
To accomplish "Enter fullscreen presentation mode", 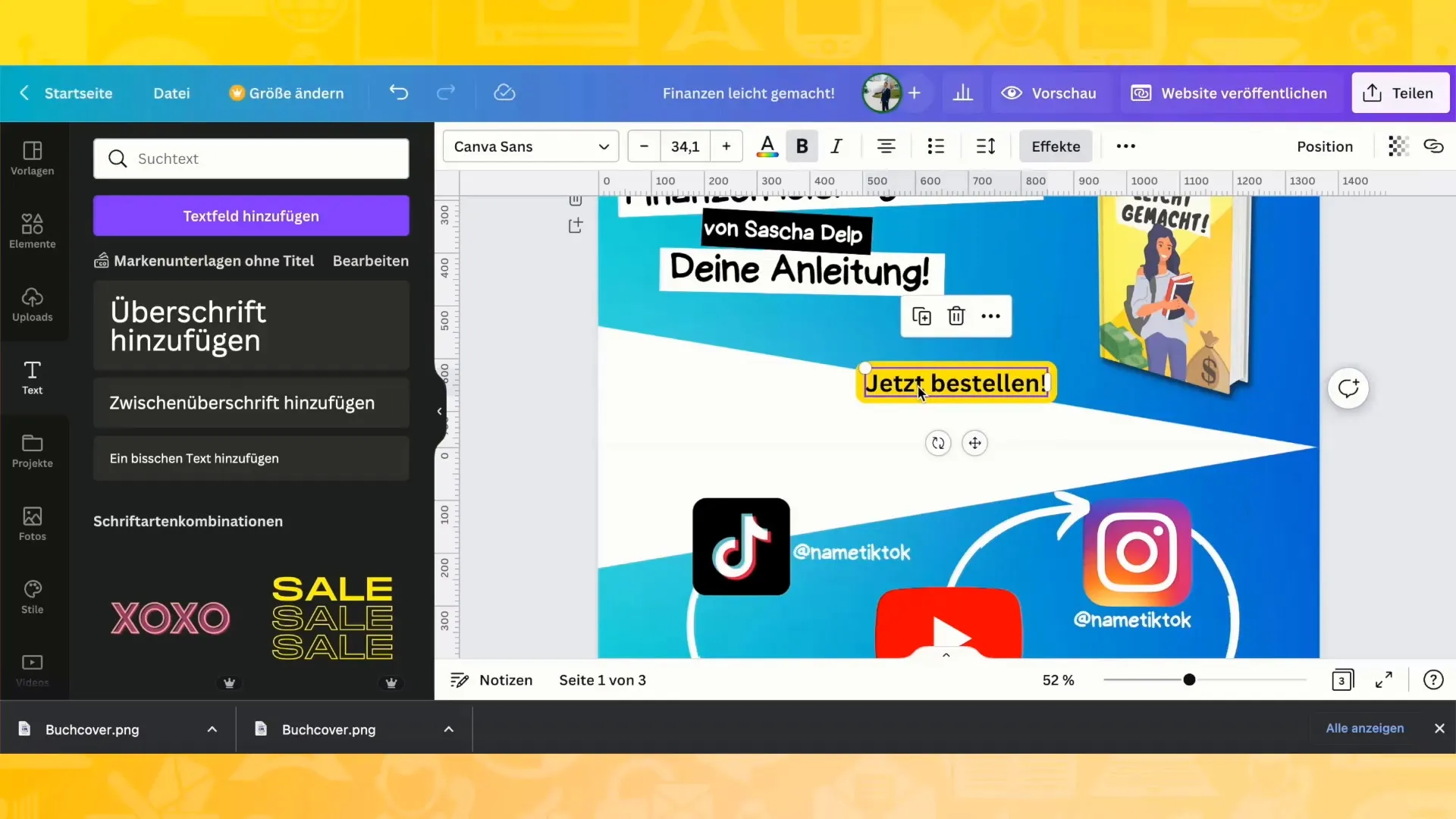I will tap(1384, 680).
